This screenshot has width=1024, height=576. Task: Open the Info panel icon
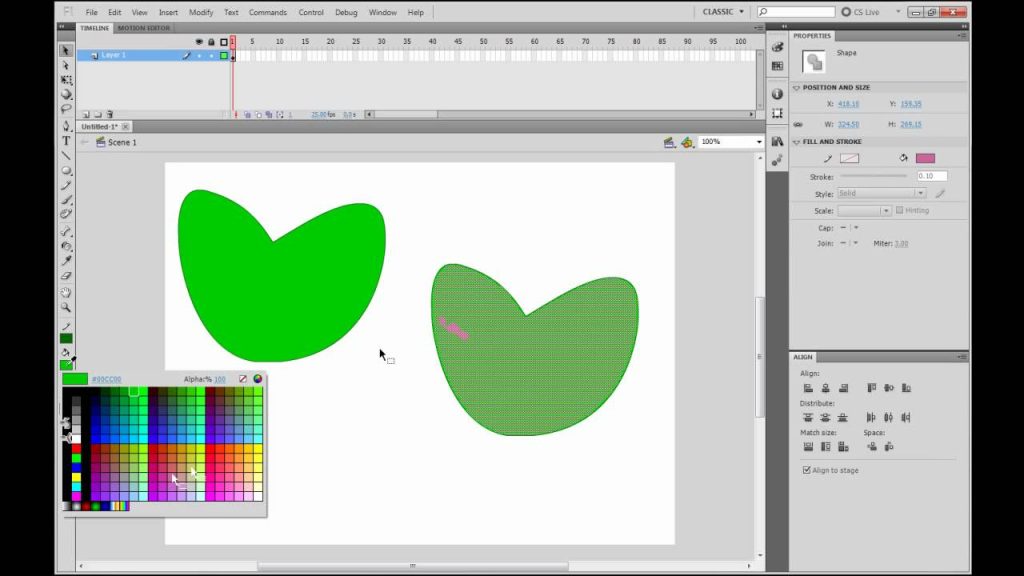coord(777,94)
